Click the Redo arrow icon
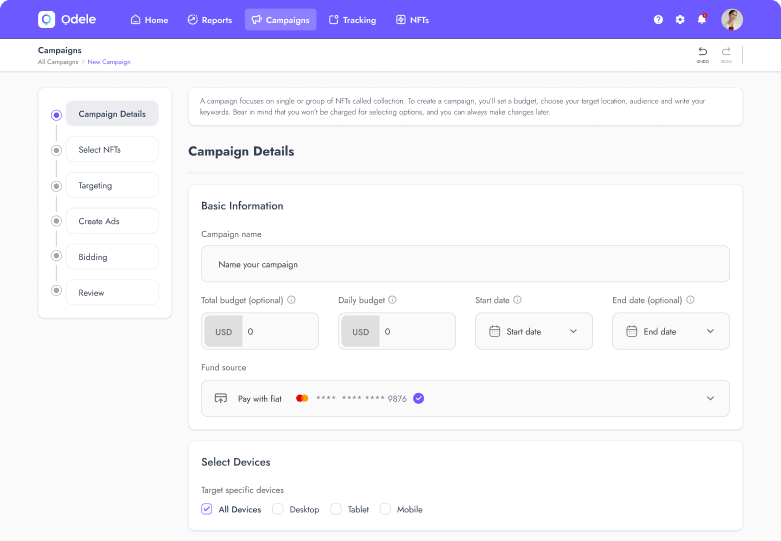 726,52
